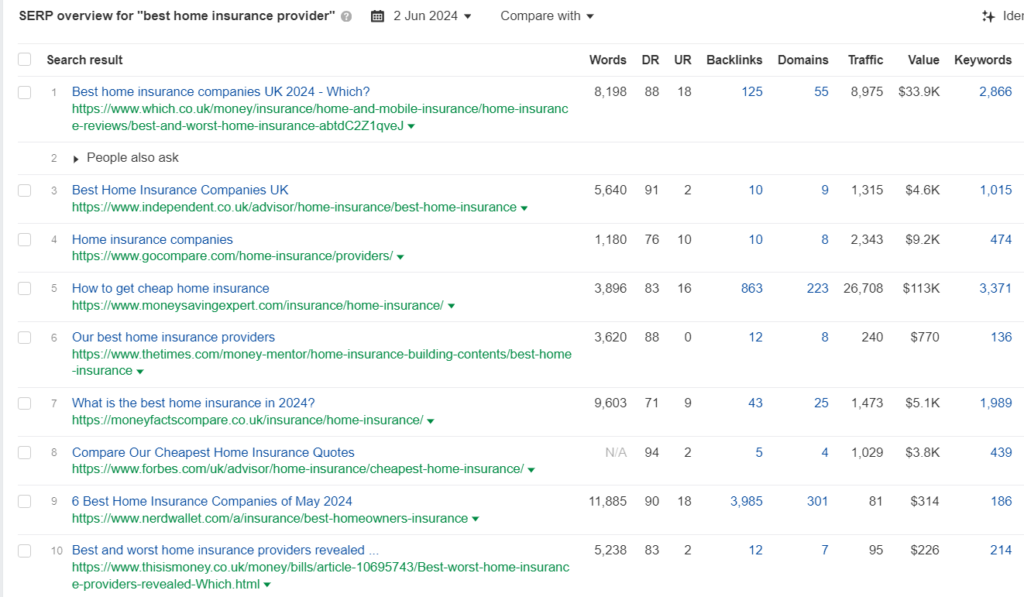Click the Traffic column header

[866, 59]
